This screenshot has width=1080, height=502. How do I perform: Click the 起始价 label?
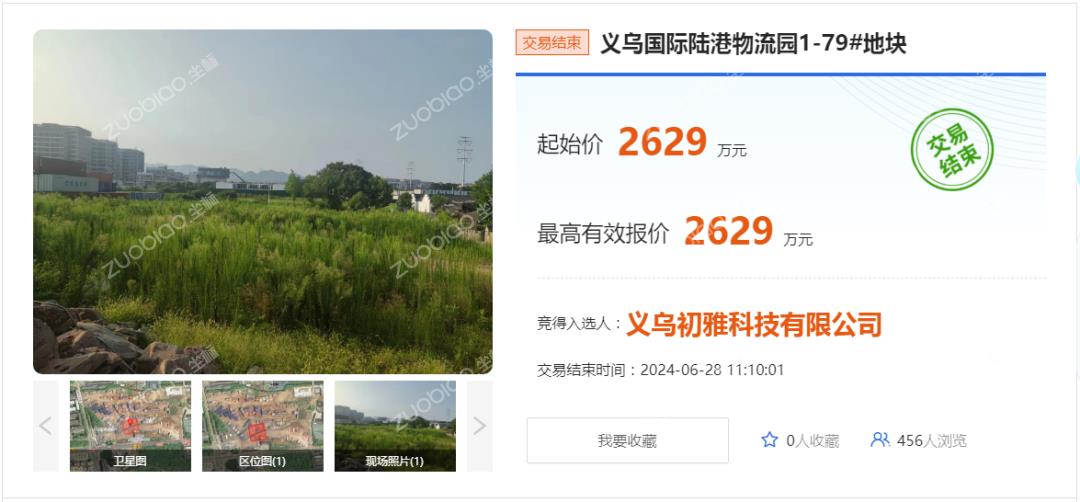570,144
